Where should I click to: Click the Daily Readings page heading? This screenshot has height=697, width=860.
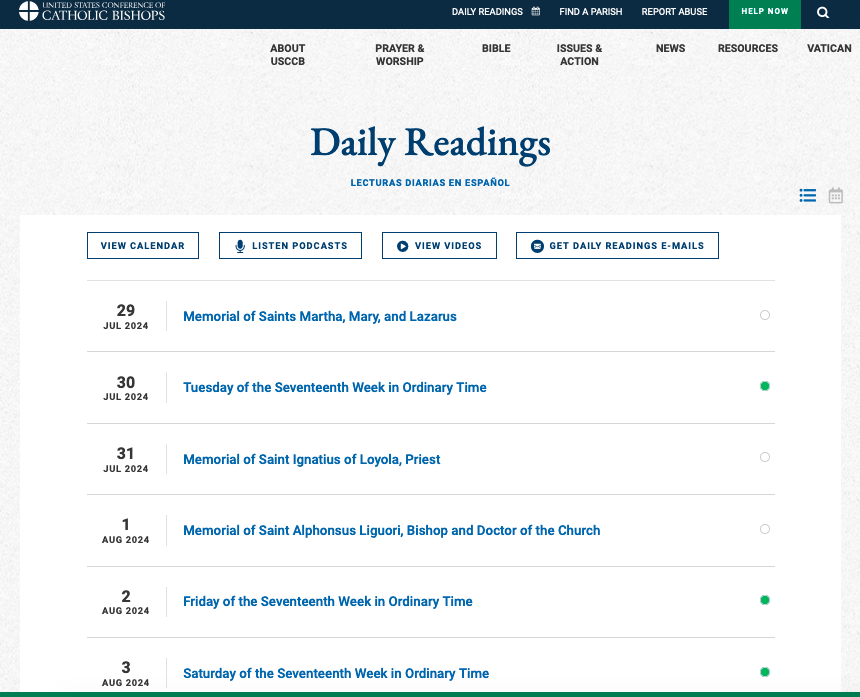430,144
